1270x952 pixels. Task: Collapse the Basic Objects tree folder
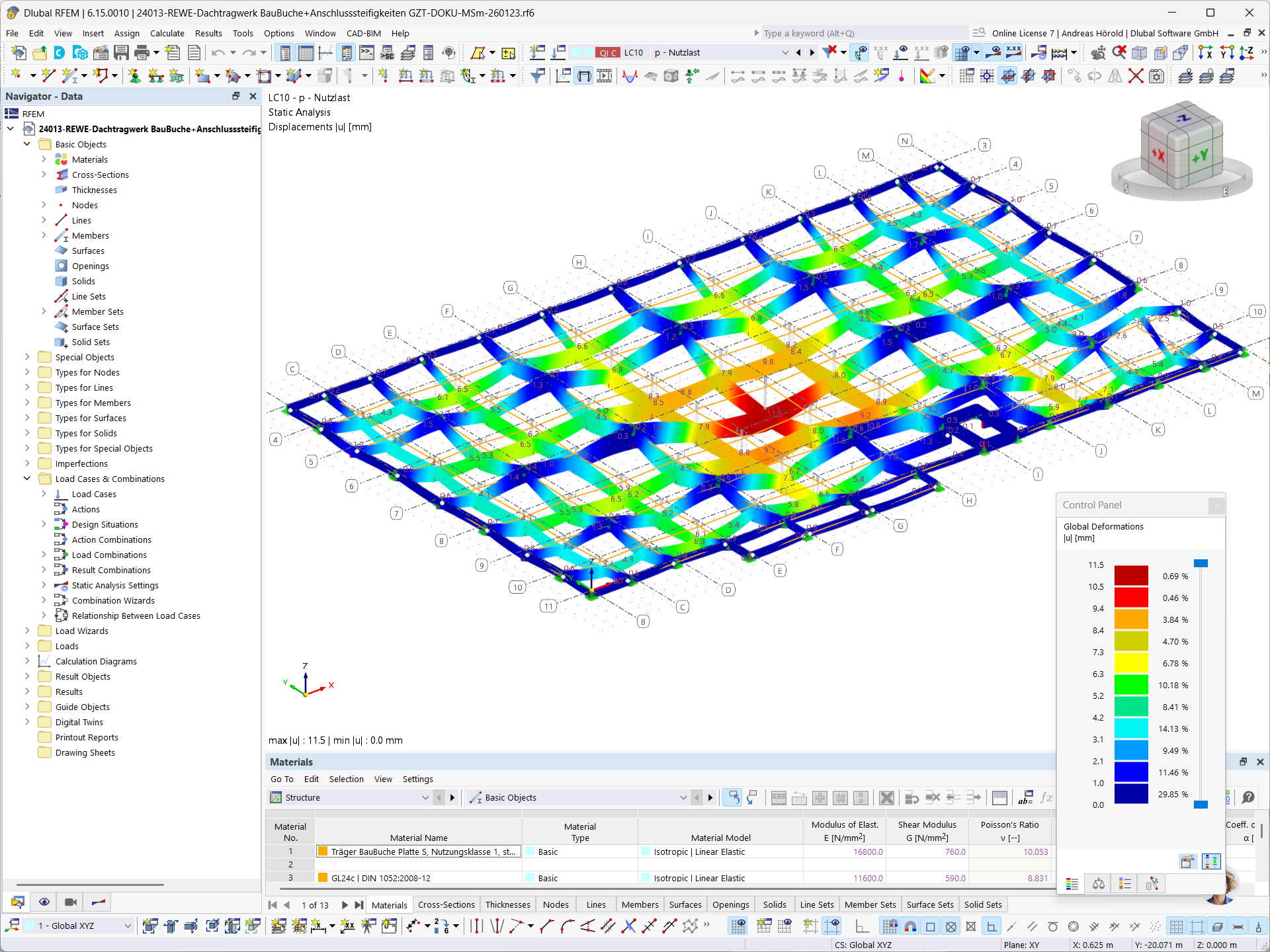(x=27, y=144)
